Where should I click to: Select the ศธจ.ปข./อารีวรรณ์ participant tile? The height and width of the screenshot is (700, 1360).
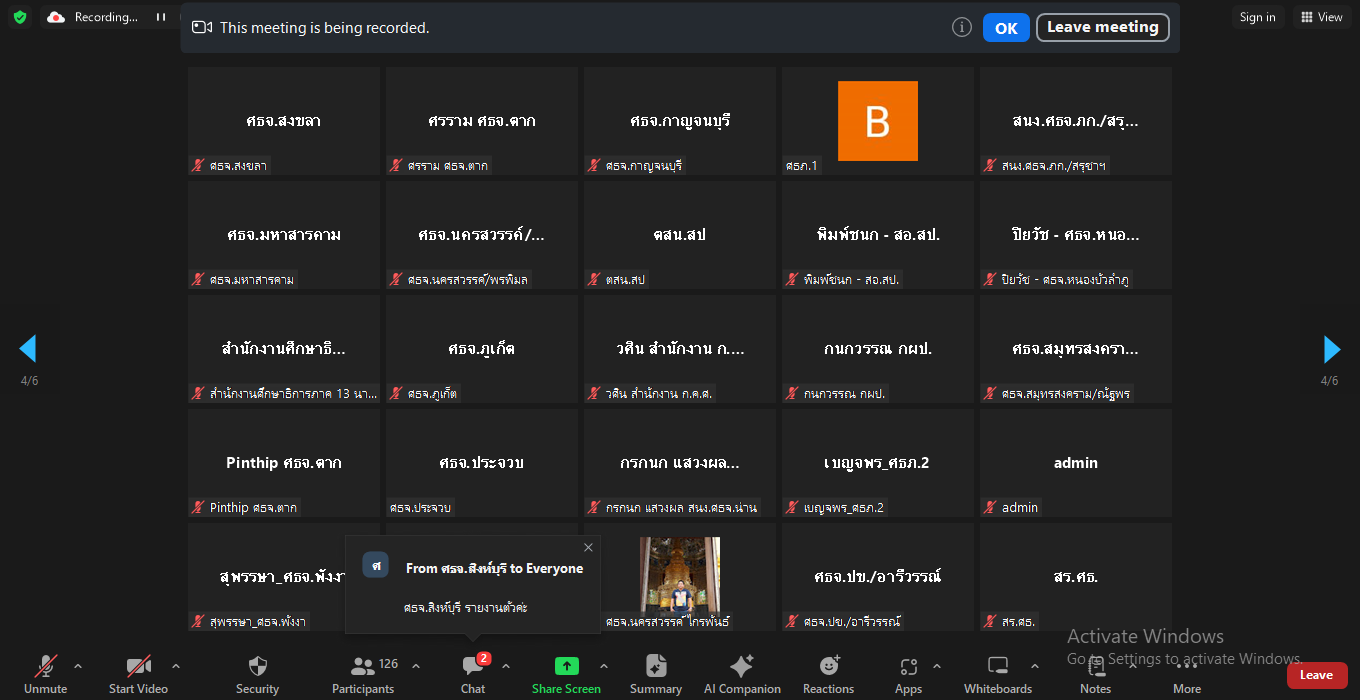pos(878,577)
